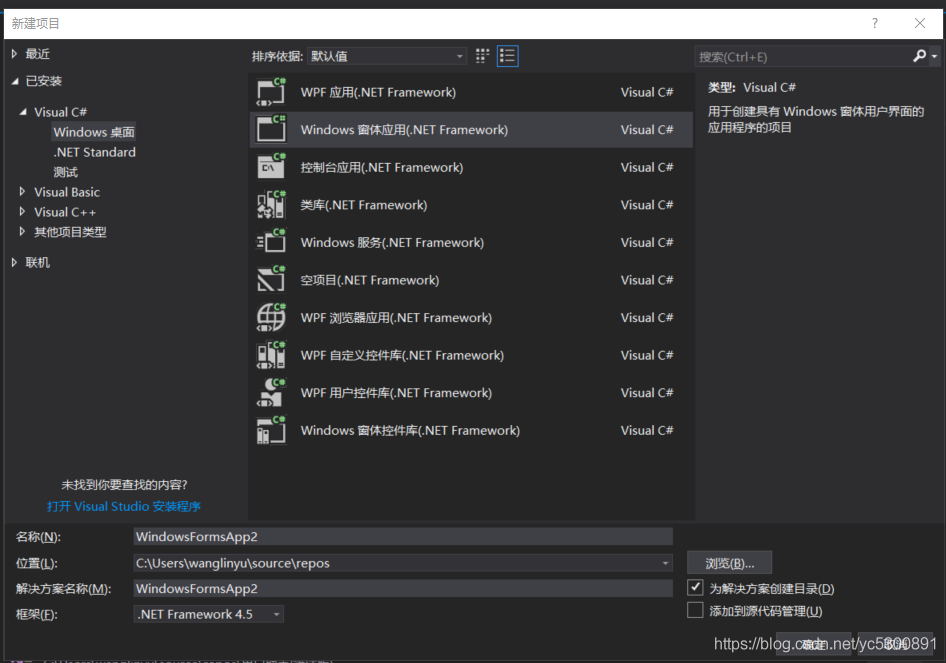Select Windows 窗体应用(.NET Framework) text

click(404, 130)
